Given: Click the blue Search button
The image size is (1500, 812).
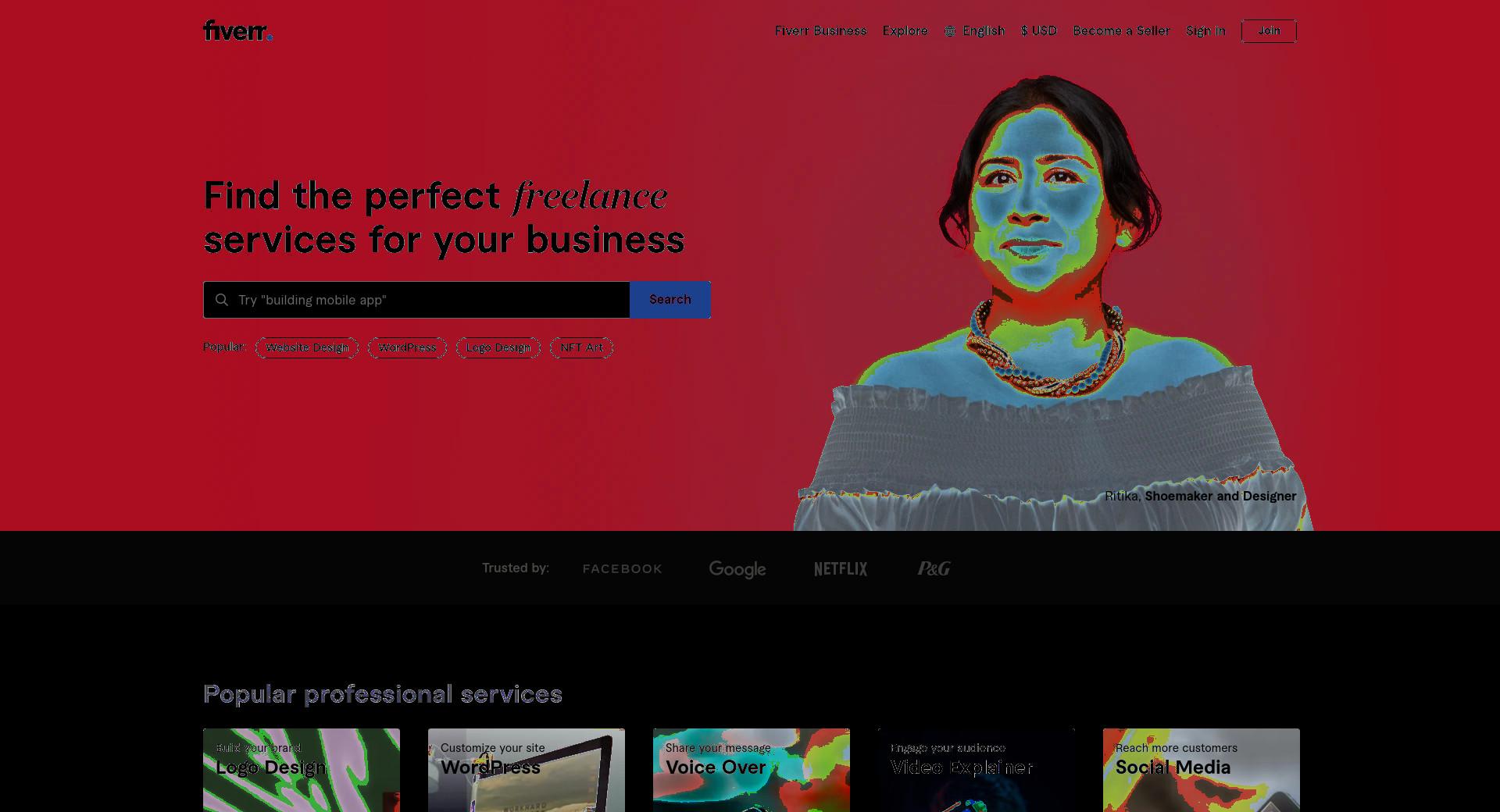Looking at the screenshot, I should (670, 300).
